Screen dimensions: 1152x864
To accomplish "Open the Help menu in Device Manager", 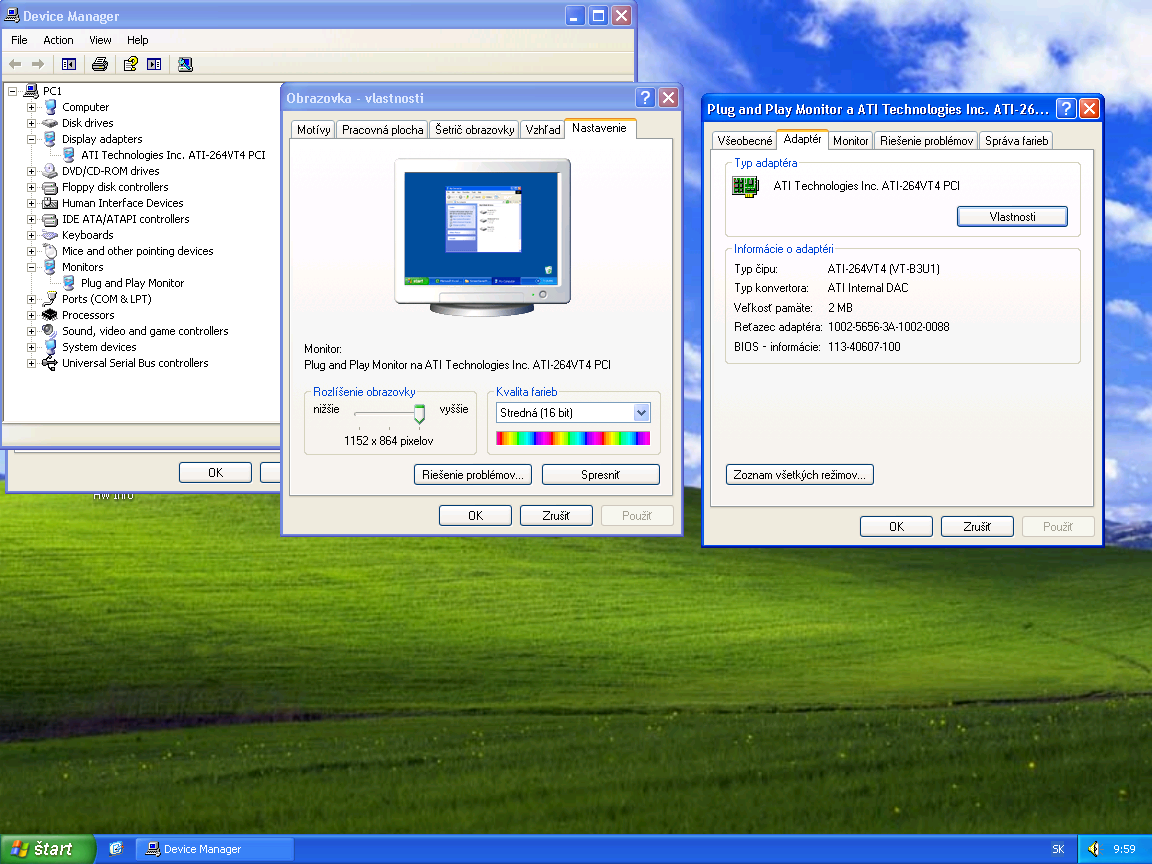I will [x=137, y=40].
